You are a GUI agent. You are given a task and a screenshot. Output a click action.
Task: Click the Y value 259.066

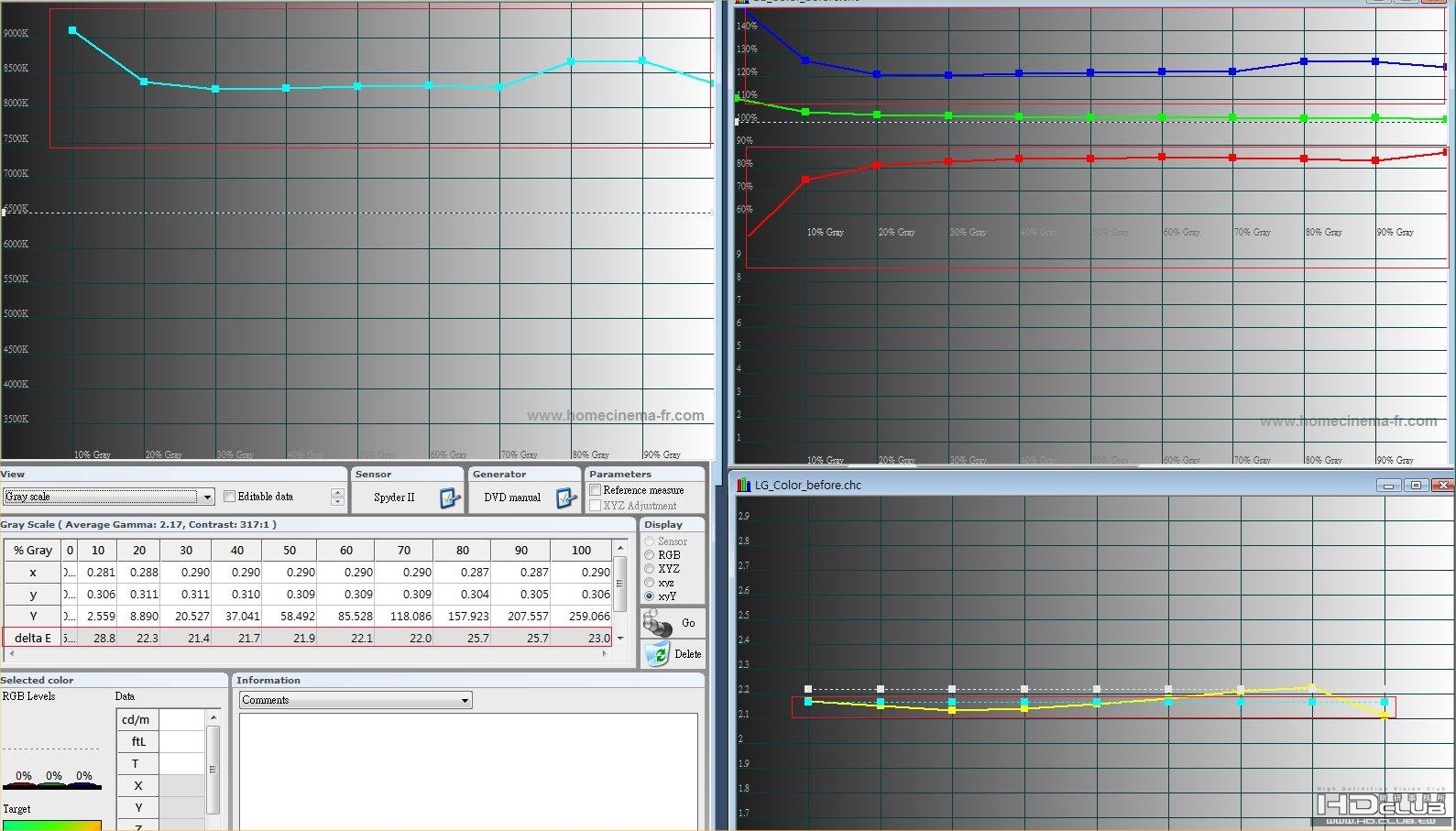click(588, 617)
